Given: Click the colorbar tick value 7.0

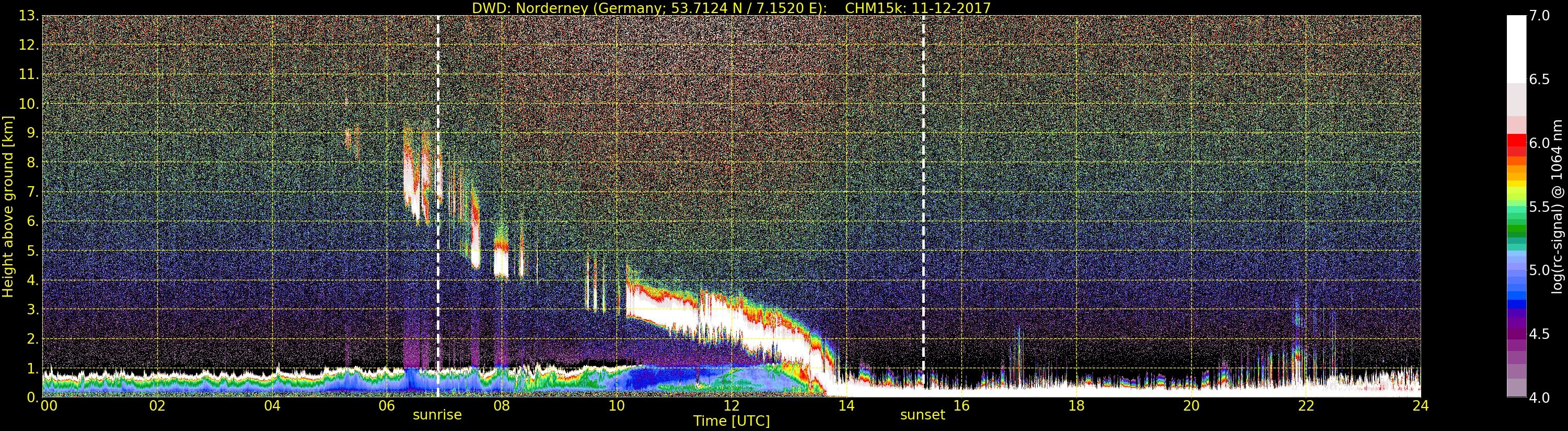Looking at the screenshot, I should pos(1539,15).
